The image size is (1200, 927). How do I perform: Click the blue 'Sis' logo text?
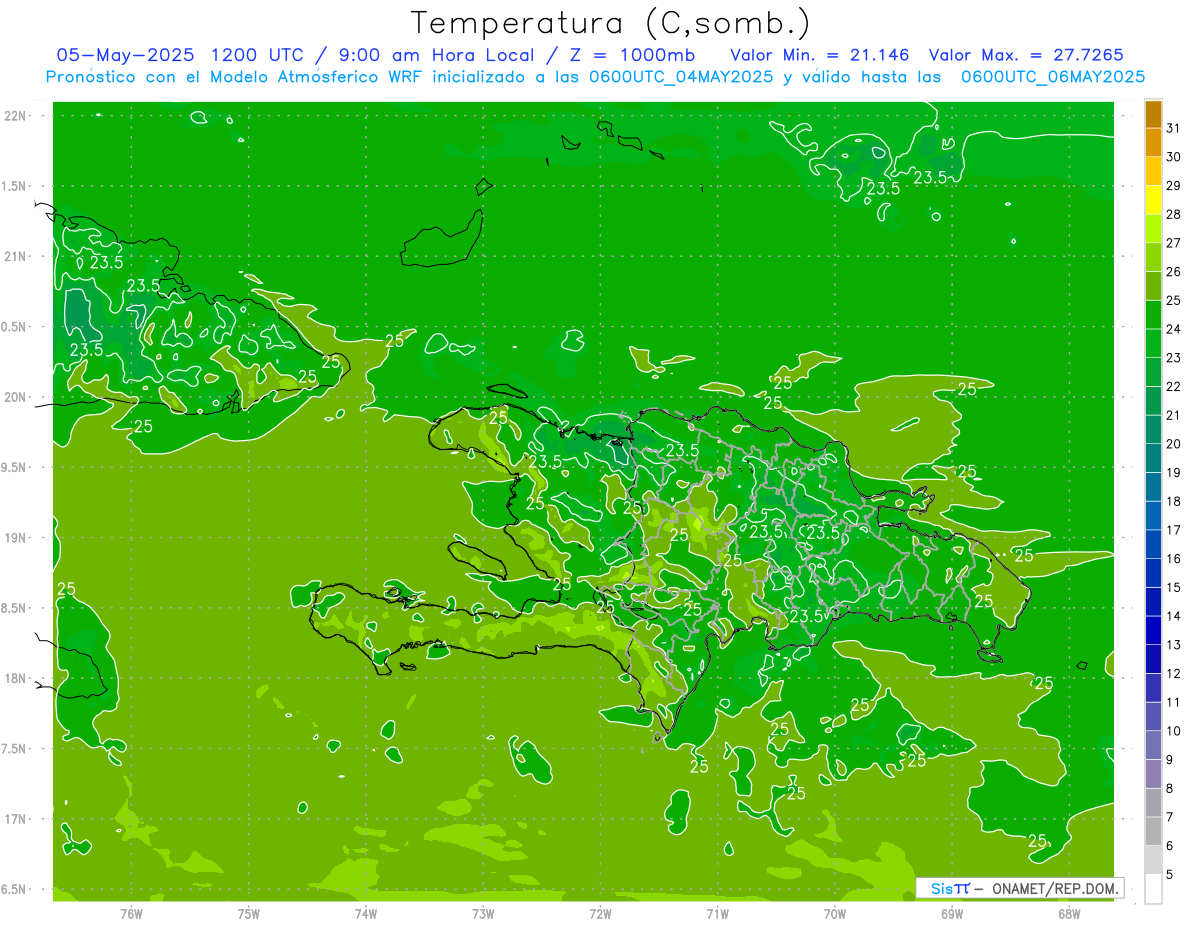[941, 888]
